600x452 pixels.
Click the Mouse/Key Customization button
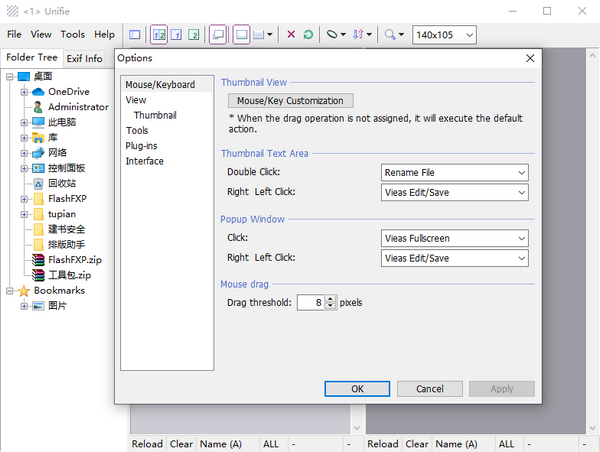290,101
